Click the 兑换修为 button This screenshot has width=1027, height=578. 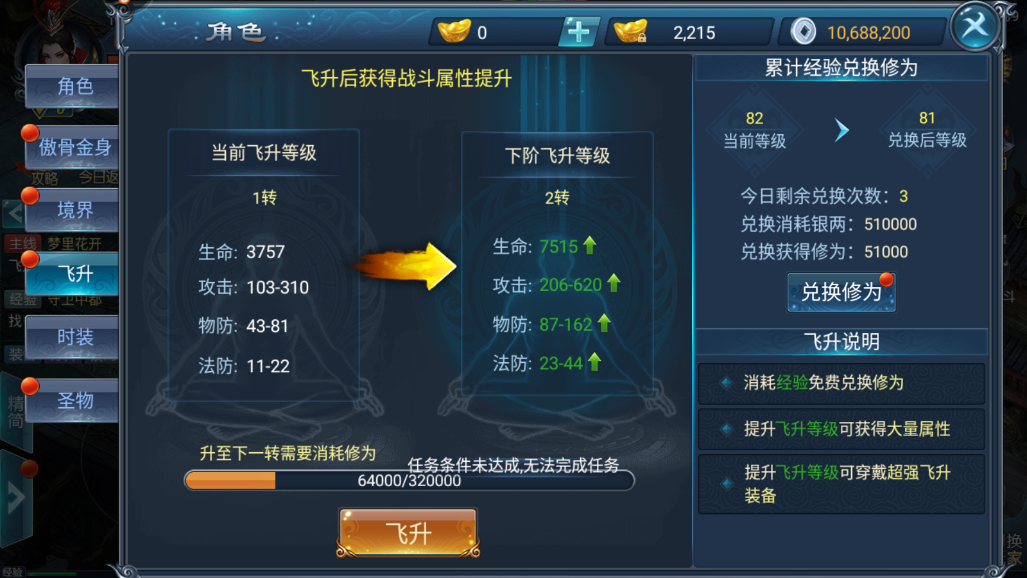click(x=841, y=292)
